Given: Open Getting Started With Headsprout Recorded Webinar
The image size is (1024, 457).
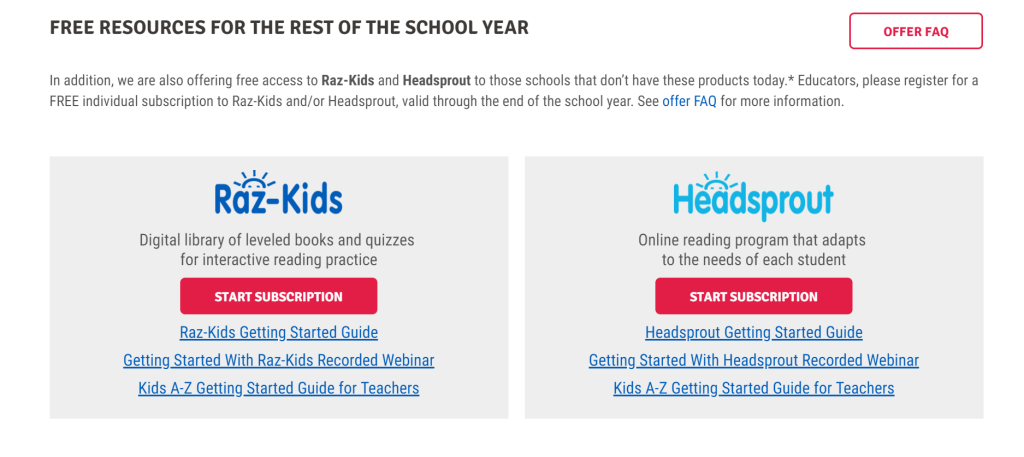Looking at the screenshot, I should [753, 360].
